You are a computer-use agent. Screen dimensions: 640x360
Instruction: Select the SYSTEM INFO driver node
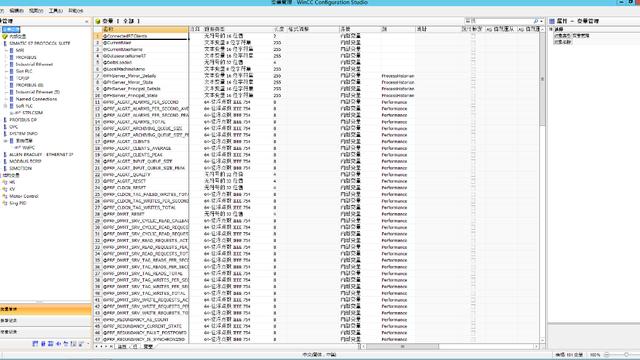(x=24, y=133)
